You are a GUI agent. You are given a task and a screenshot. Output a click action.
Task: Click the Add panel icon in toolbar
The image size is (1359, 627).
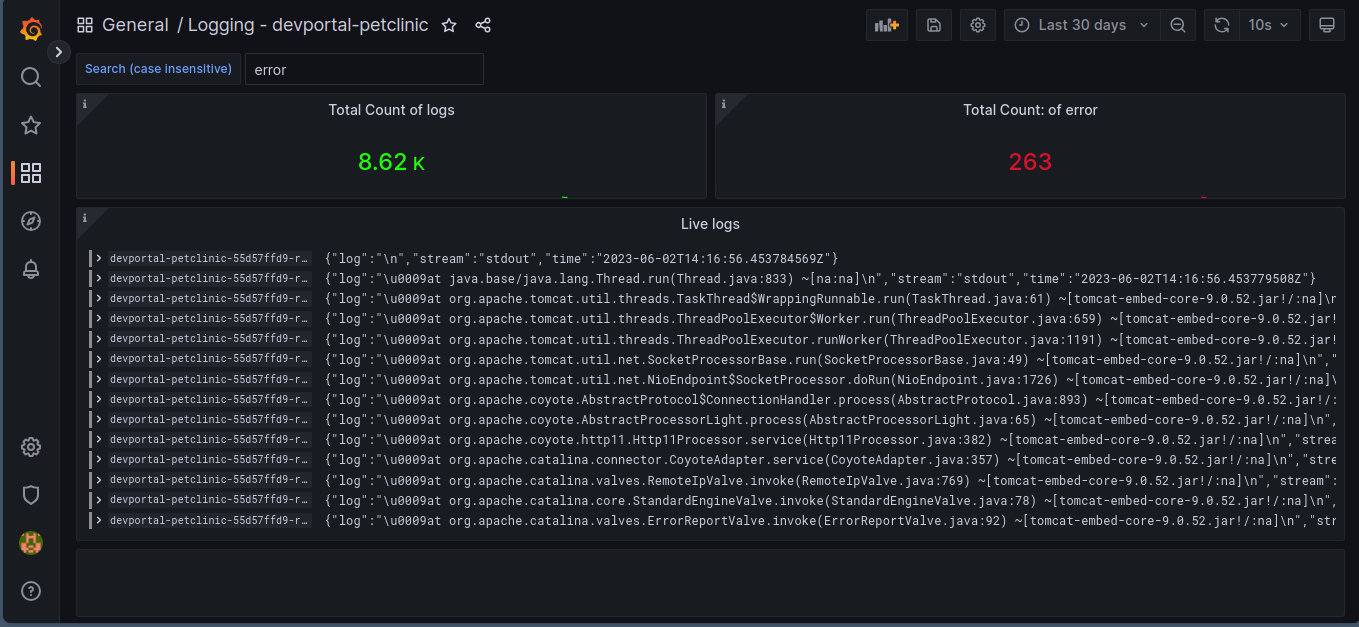pos(887,25)
